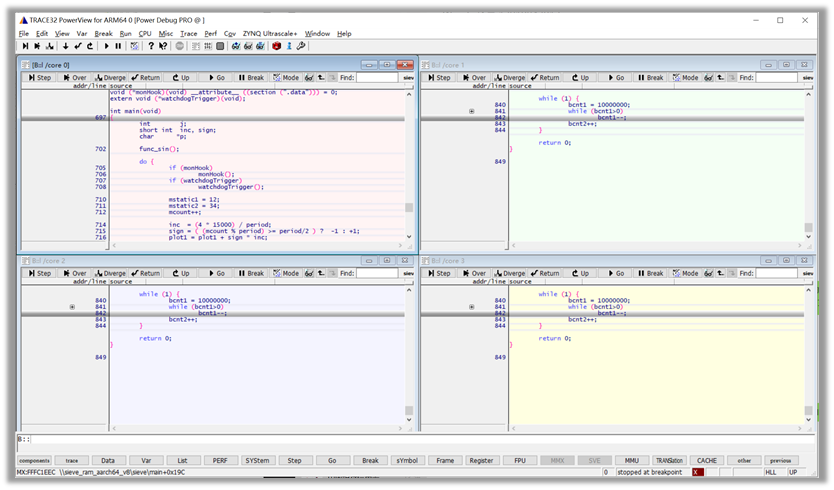
Task: Click Go button in core 0 window
Action: point(216,78)
